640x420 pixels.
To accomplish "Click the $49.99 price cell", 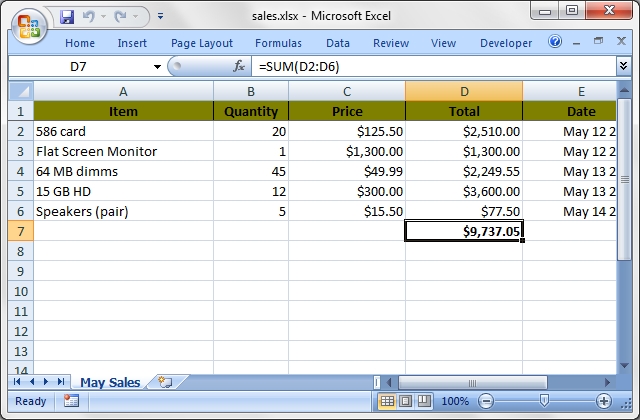I will coord(347,171).
